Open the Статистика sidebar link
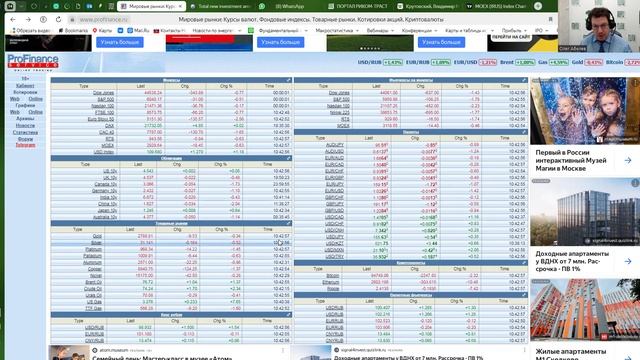This screenshot has width=640, height=360. 25,132
